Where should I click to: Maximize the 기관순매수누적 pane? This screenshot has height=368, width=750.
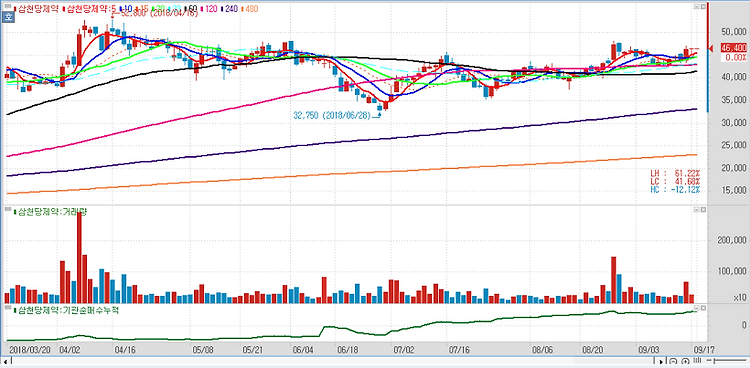tap(703, 308)
